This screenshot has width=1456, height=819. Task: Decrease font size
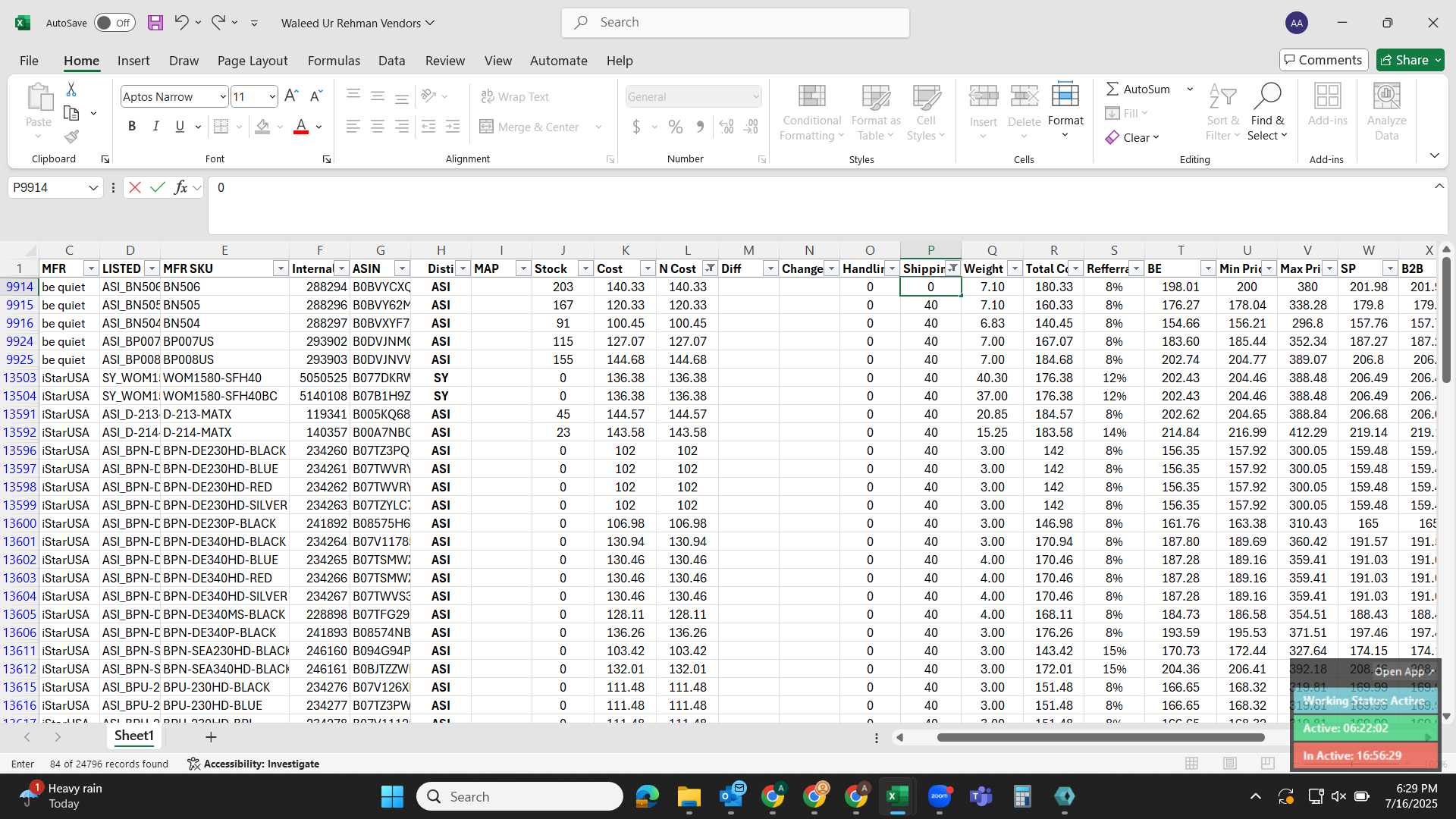(316, 96)
